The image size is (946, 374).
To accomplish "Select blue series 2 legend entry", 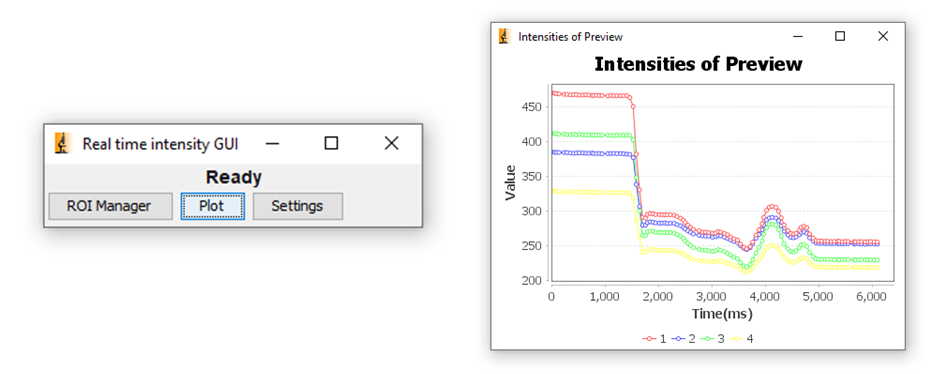I will point(683,339).
